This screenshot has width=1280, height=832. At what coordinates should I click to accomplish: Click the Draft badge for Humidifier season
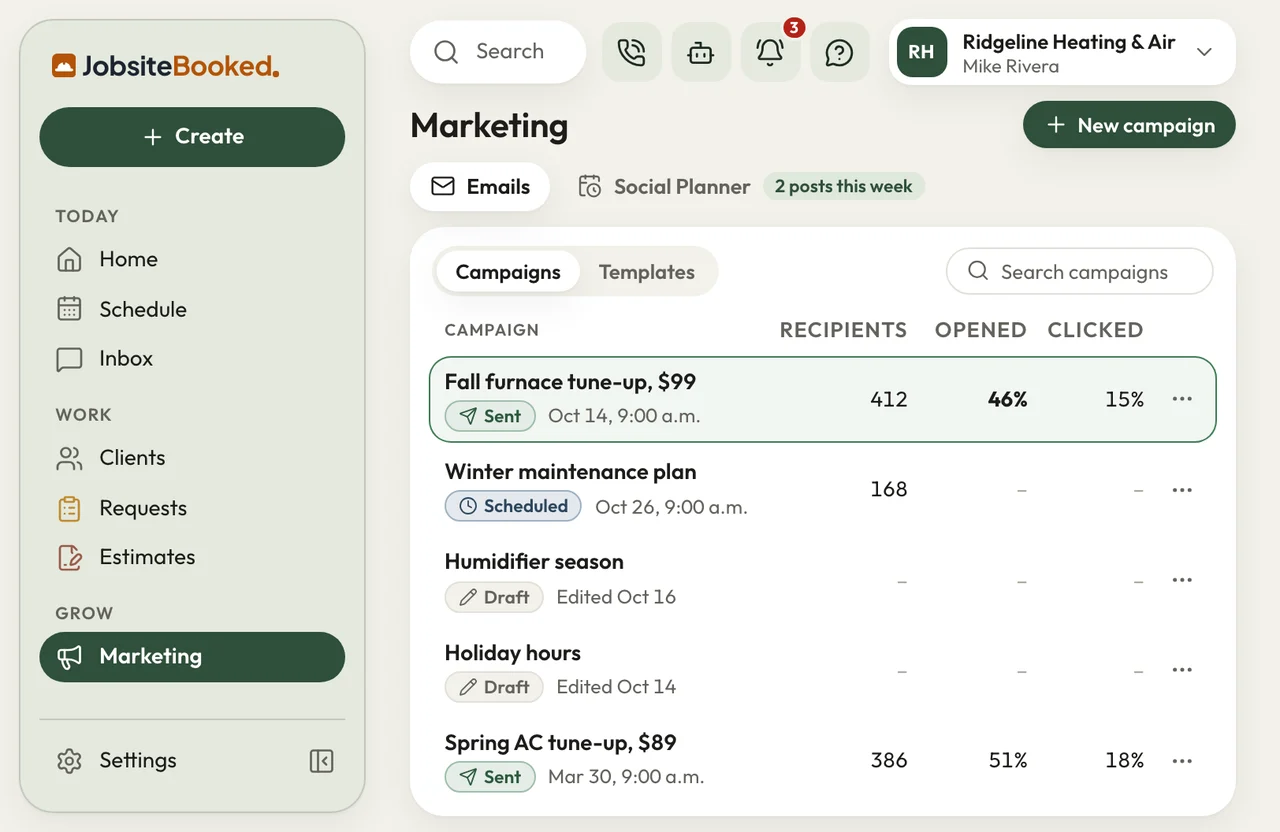click(494, 597)
